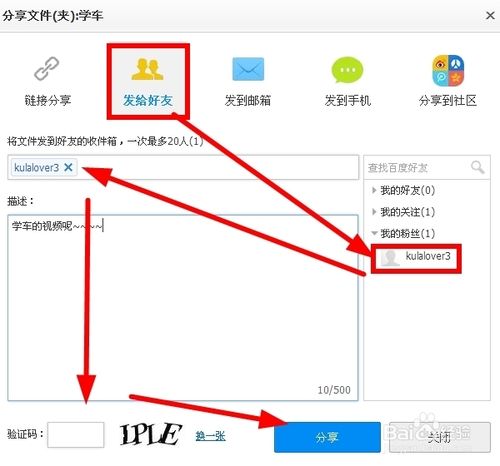This screenshot has width=500, height=466.
Task: Refresh captcha via 换一张 link
Action: point(210,435)
